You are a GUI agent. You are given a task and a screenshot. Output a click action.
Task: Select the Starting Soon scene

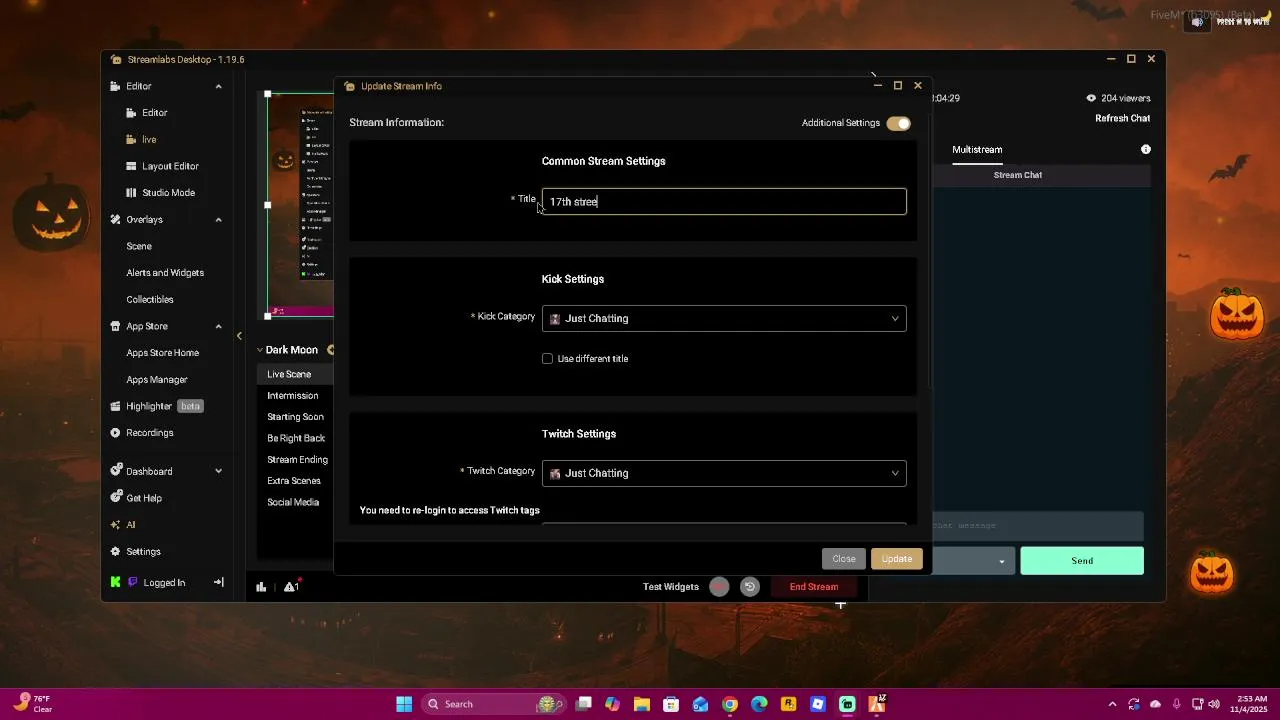click(x=295, y=417)
